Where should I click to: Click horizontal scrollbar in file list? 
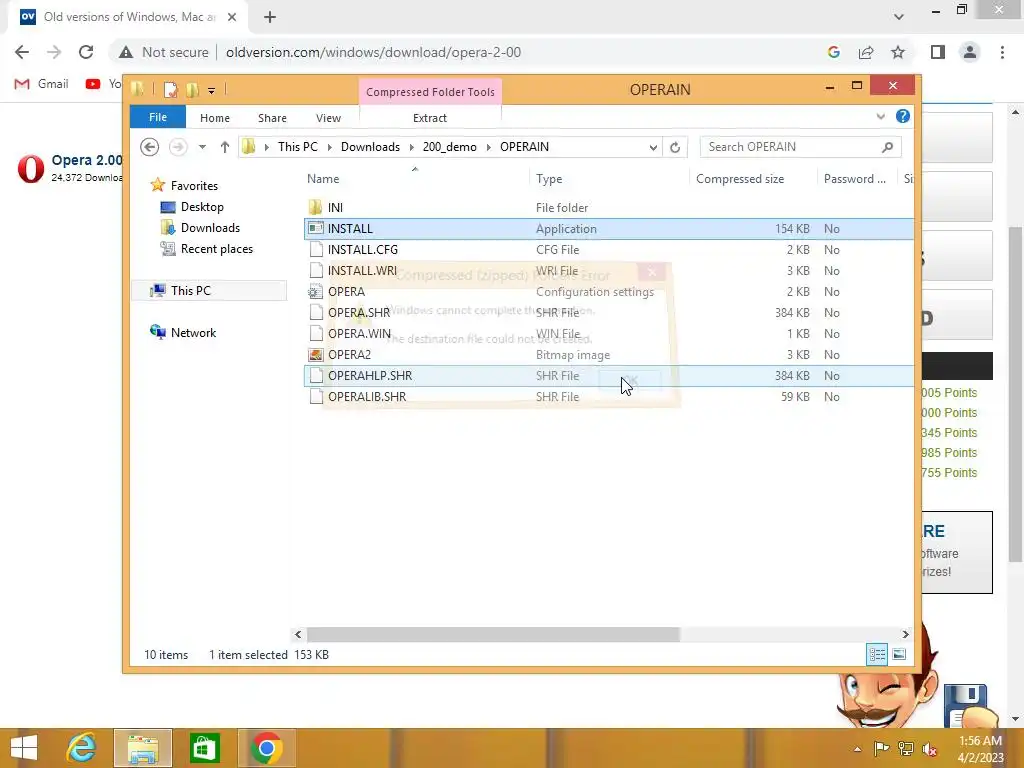pos(493,634)
